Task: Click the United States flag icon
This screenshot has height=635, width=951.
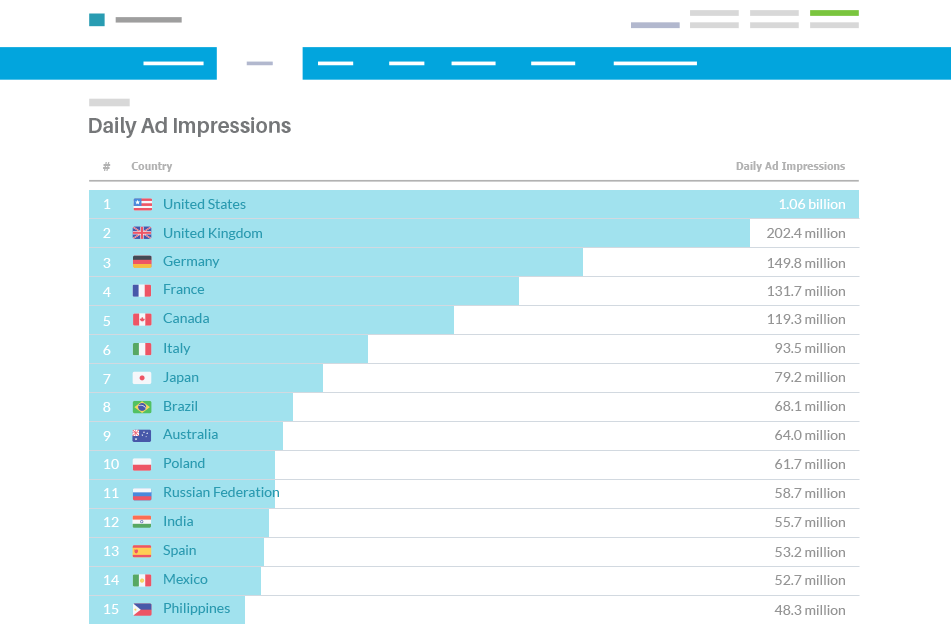Action: pos(142,204)
